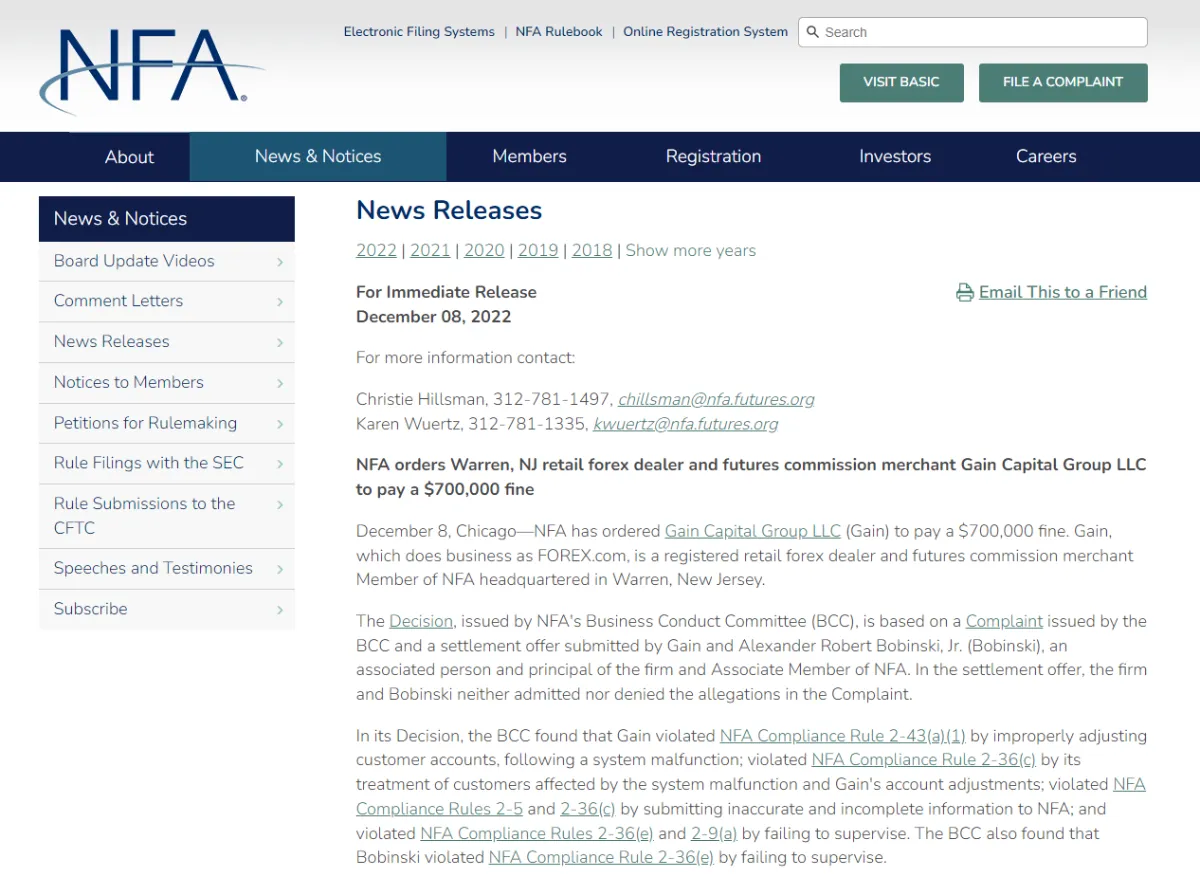Click Show more years
The width and height of the screenshot is (1200, 877).
[x=691, y=251]
